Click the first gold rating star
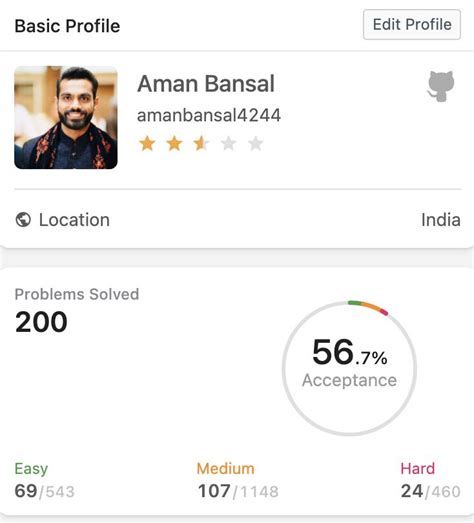Viewport: 474px width, 523px height. [147, 144]
